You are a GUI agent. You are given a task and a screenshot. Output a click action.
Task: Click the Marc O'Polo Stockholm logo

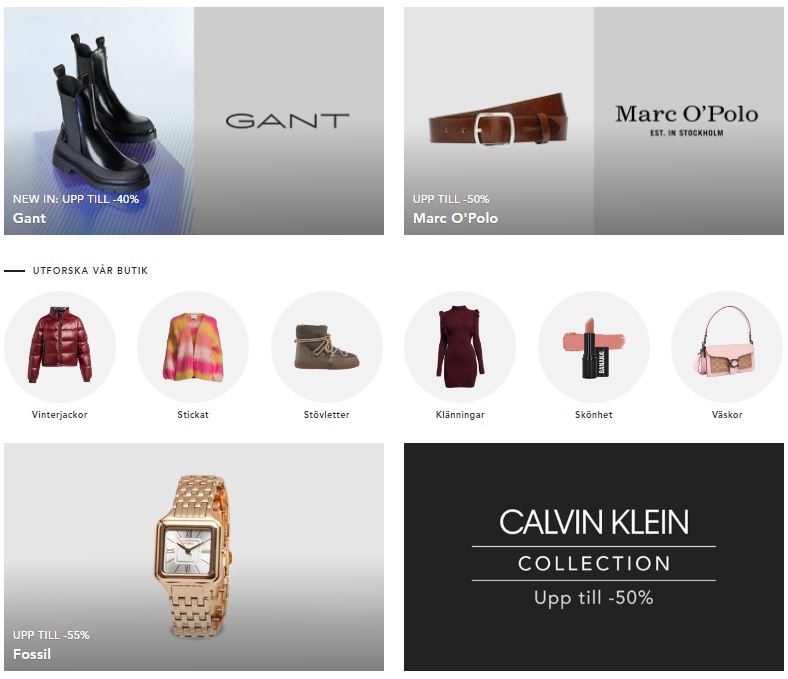point(687,120)
